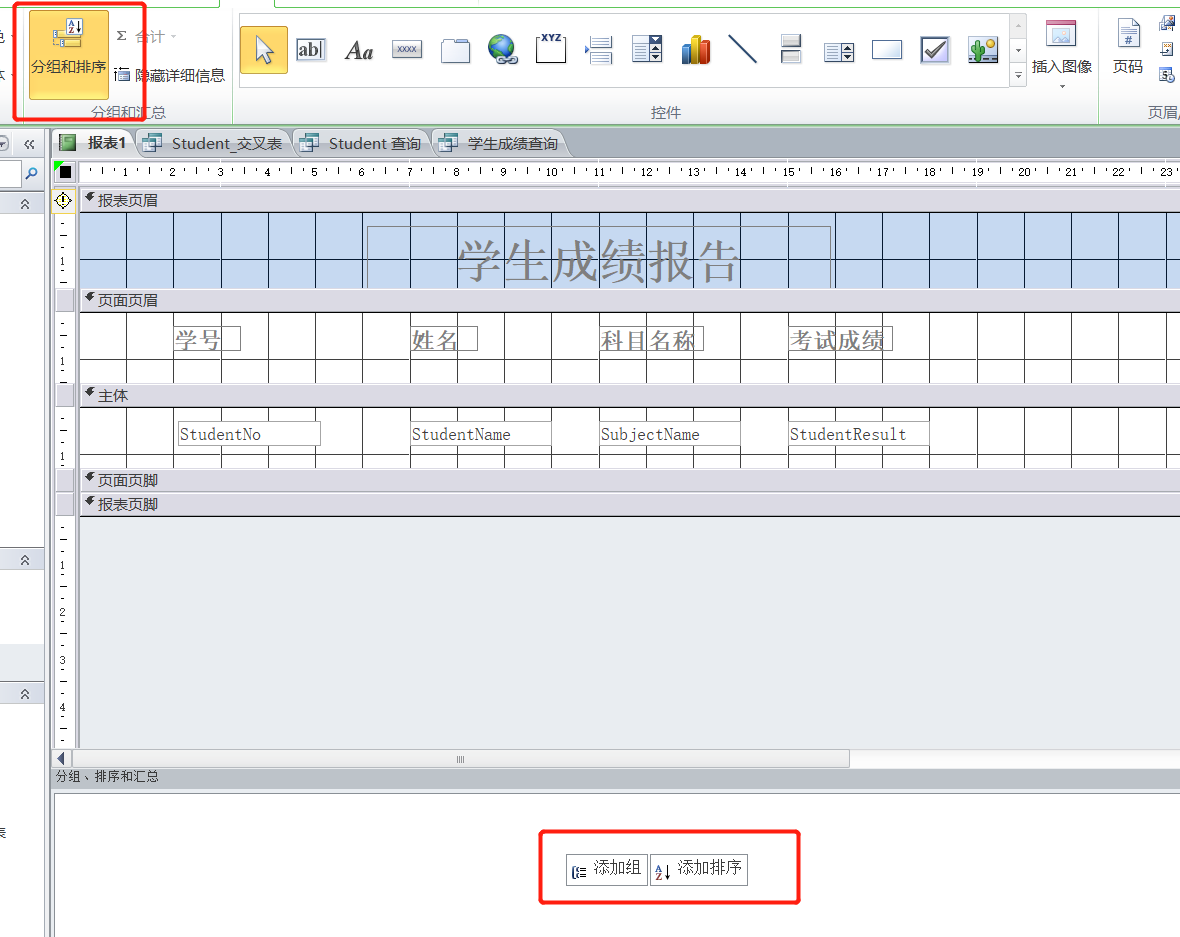This screenshot has width=1180, height=937.
Task: Click the Check Box control icon
Action: (x=935, y=50)
